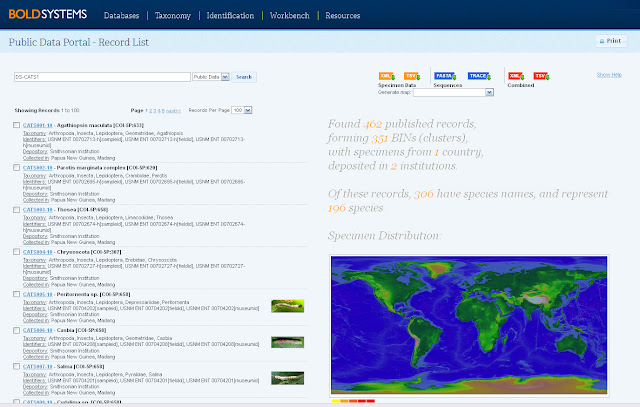Click the '351' BINs count
This screenshot has height=407, width=640.
pos(380,138)
